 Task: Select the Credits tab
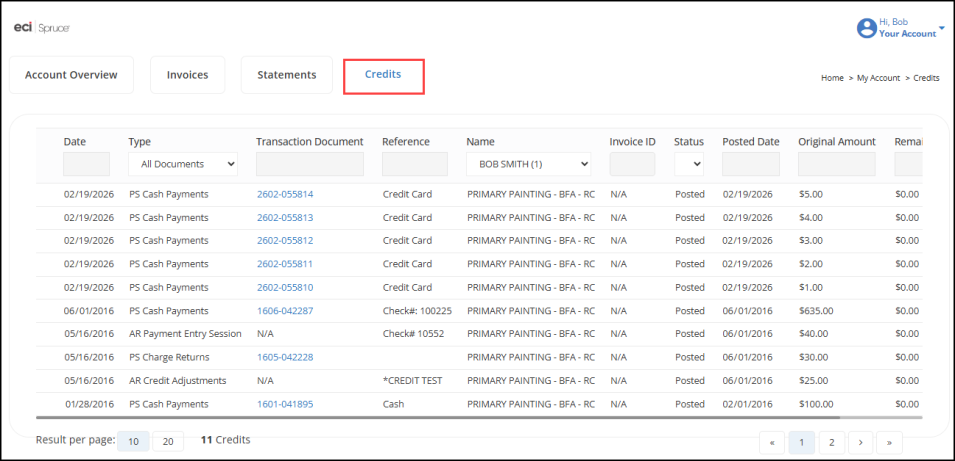(383, 76)
